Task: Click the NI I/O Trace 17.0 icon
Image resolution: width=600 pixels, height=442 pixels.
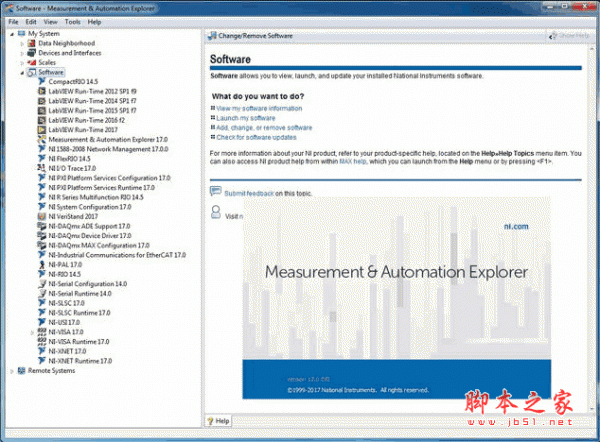Action: click(42, 168)
